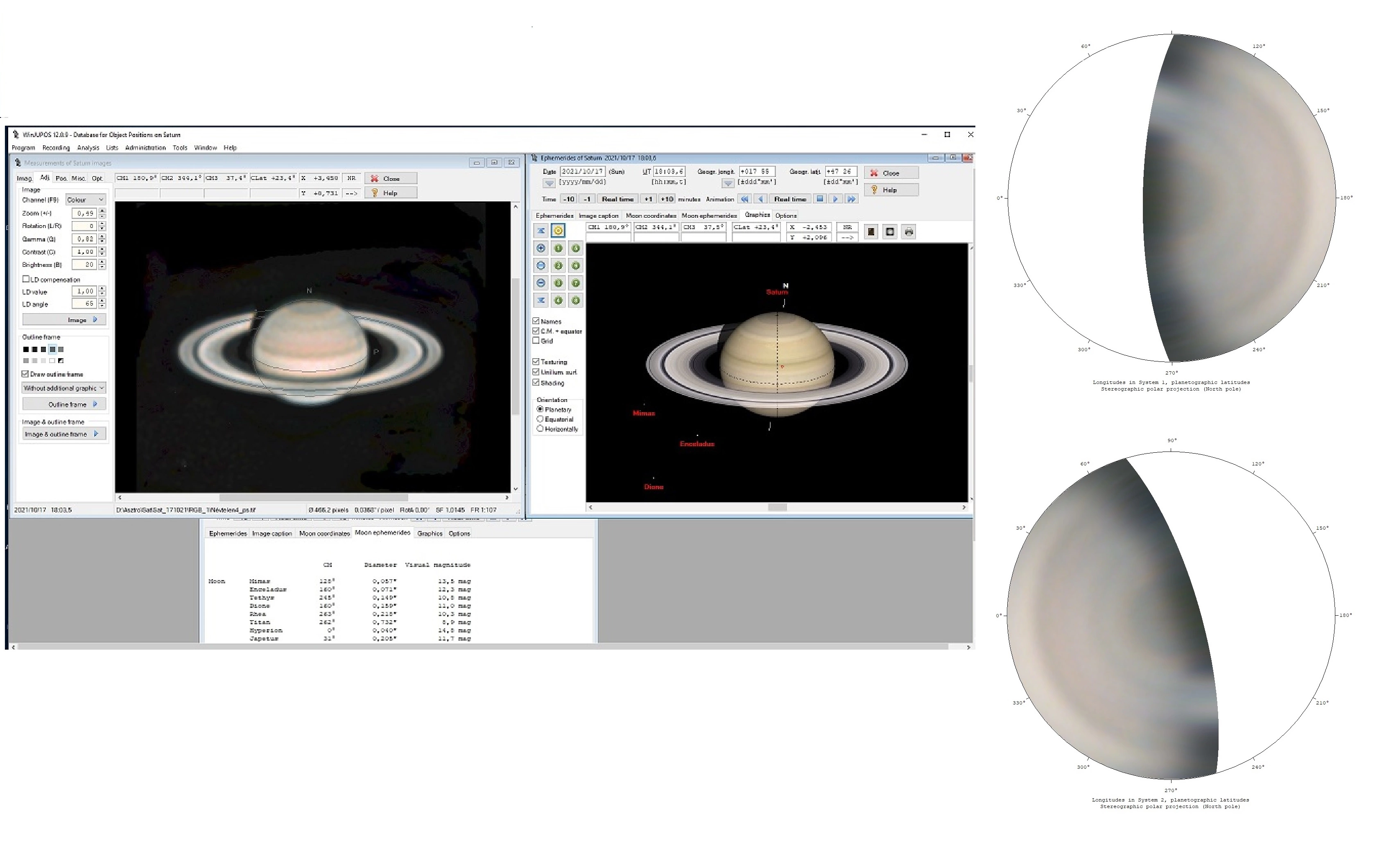1400x849 pixels.
Task: Click the +10 minutes time button
Action: coord(667,199)
